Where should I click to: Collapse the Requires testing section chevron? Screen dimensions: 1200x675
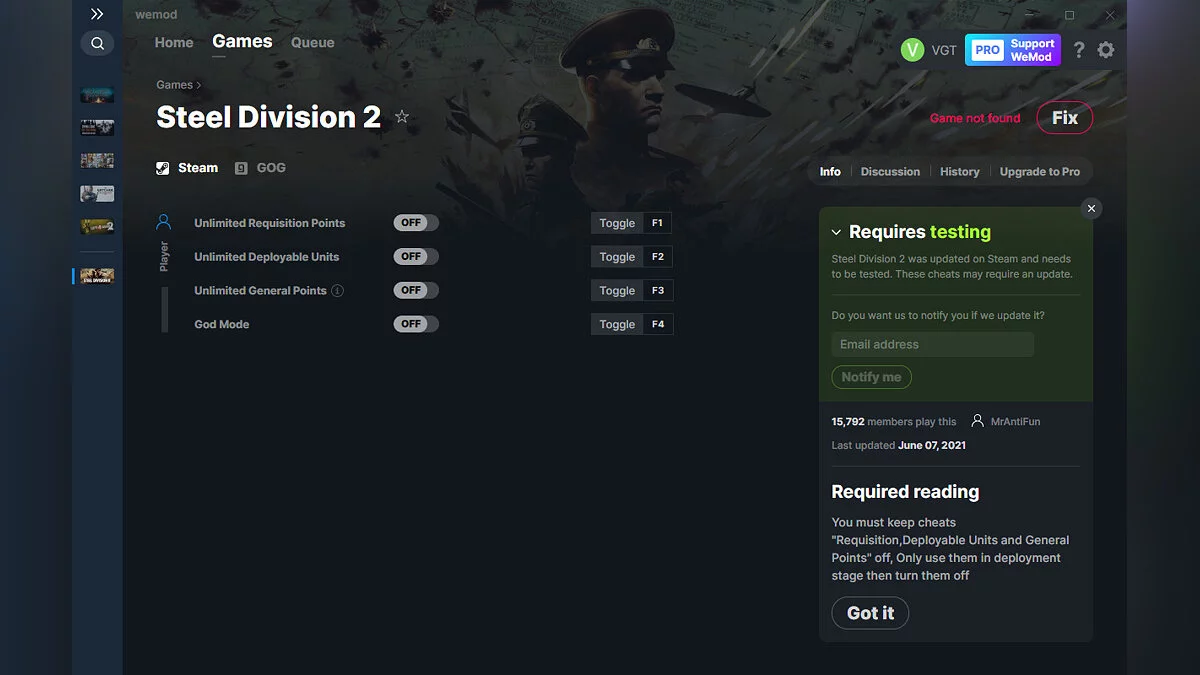(x=837, y=232)
